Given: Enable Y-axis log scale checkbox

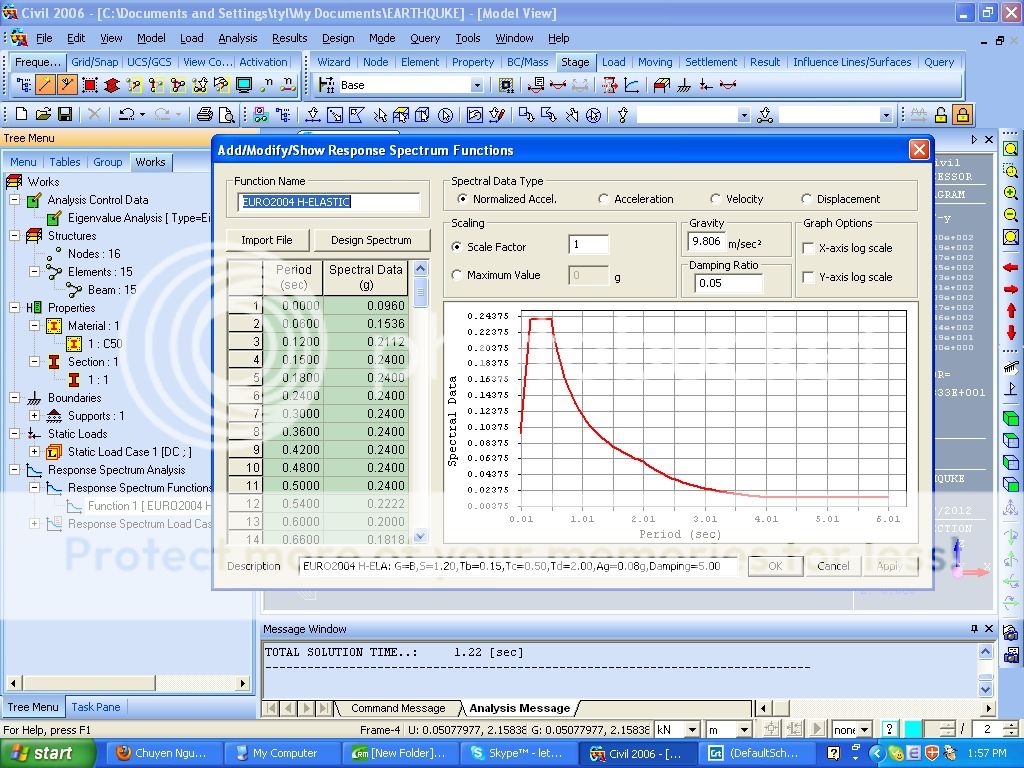Looking at the screenshot, I should (808, 277).
